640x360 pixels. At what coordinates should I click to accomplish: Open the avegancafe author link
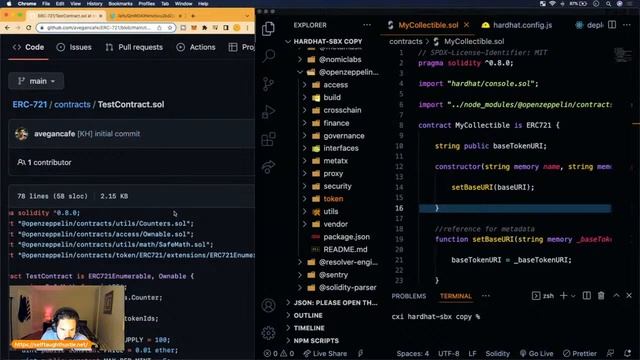(x=54, y=134)
